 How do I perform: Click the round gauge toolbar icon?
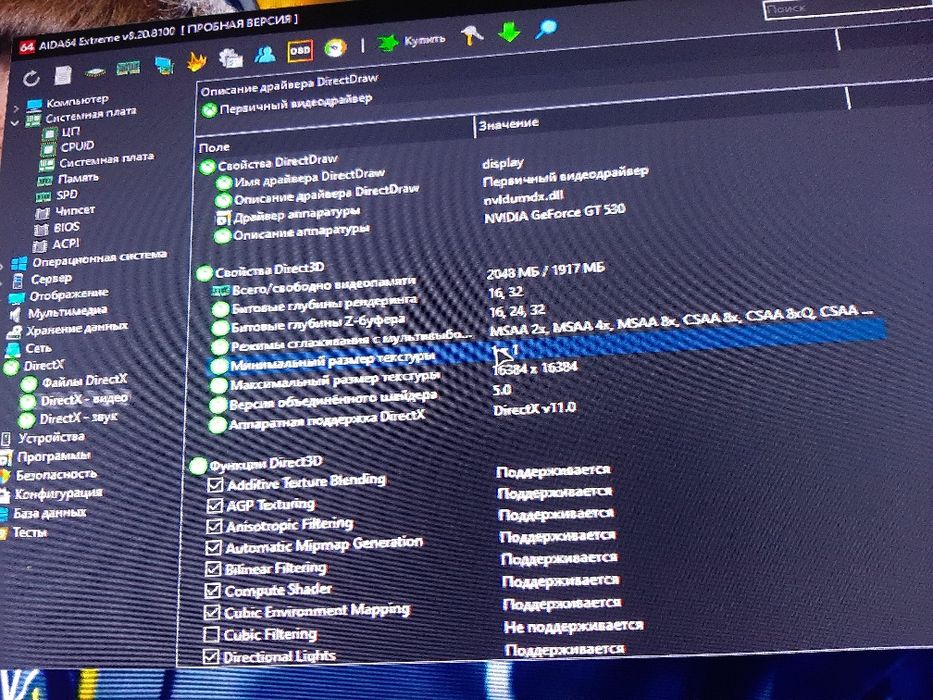pyautogui.click(x=336, y=48)
